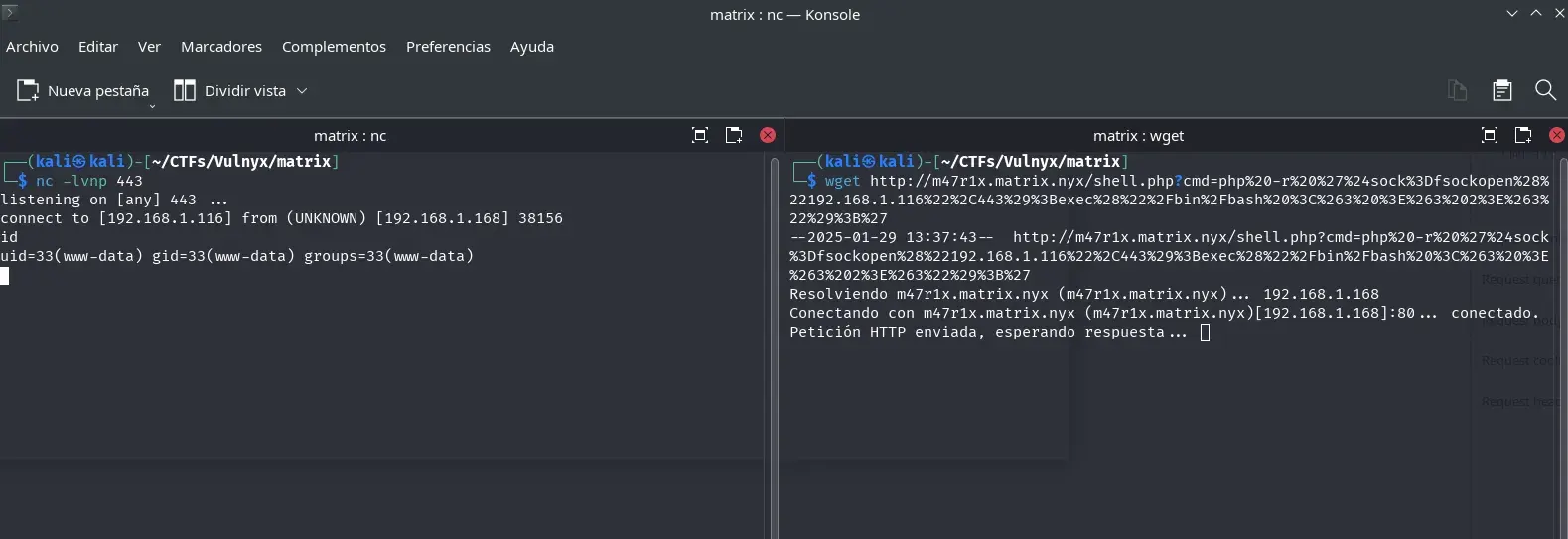Click the 2025-01-29 13:37:43 timestamp line
1568x539 pixels.
(1170, 256)
